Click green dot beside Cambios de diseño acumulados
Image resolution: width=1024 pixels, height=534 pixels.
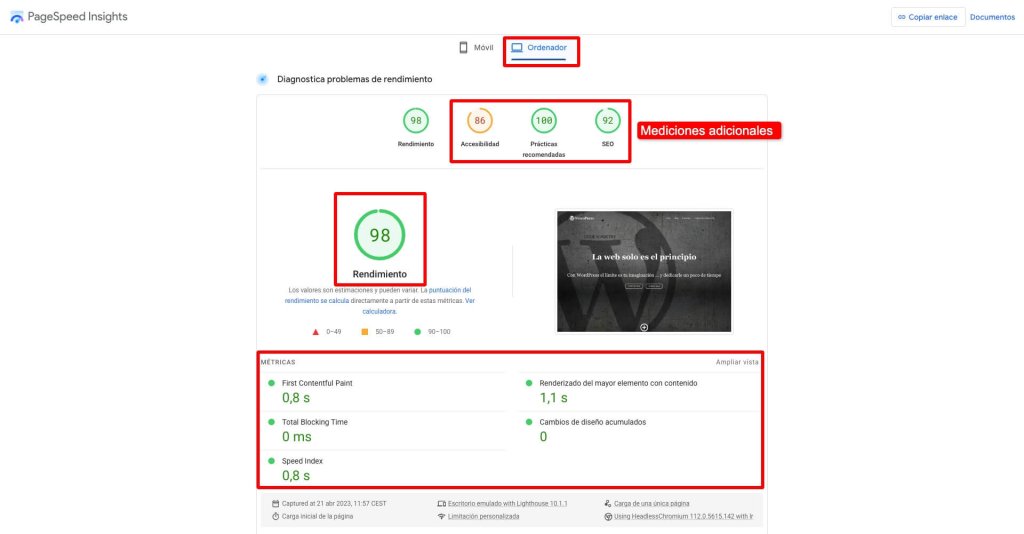[529, 422]
